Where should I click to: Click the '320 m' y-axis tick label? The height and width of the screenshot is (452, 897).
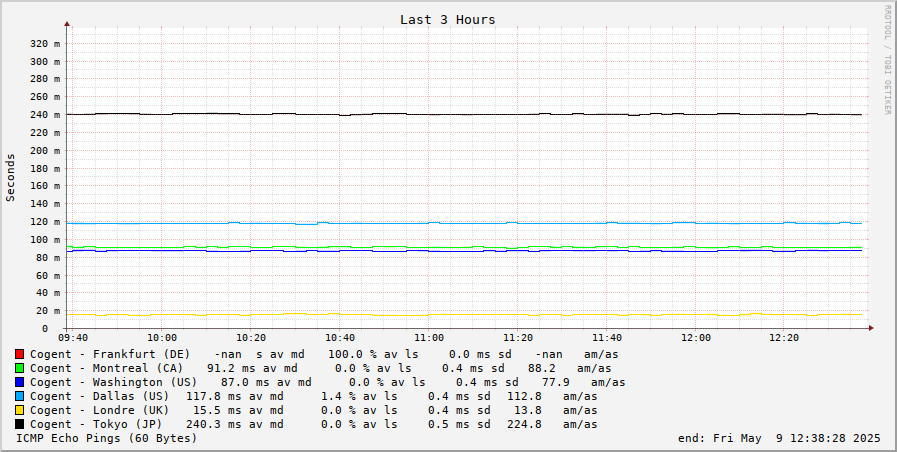tap(45, 43)
